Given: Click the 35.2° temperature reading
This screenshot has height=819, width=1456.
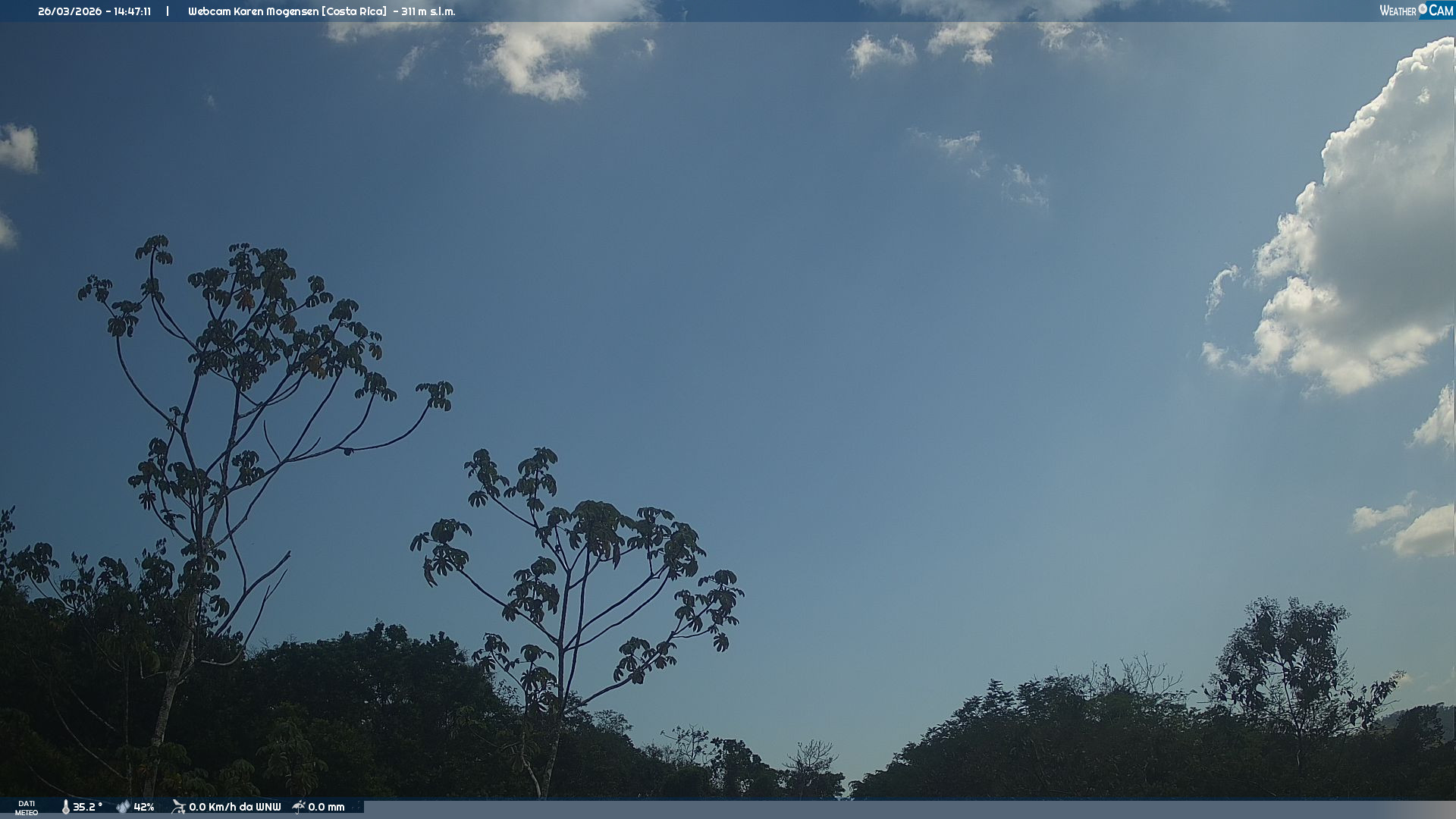Looking at the screenshot, I should (x=87, y=807).
